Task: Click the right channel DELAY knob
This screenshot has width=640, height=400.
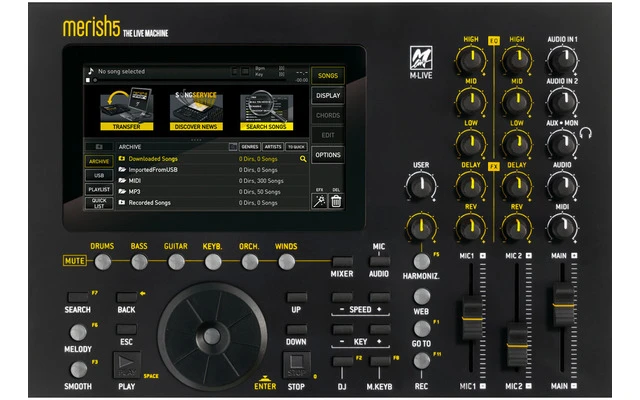Action: [x=517, y=186]
